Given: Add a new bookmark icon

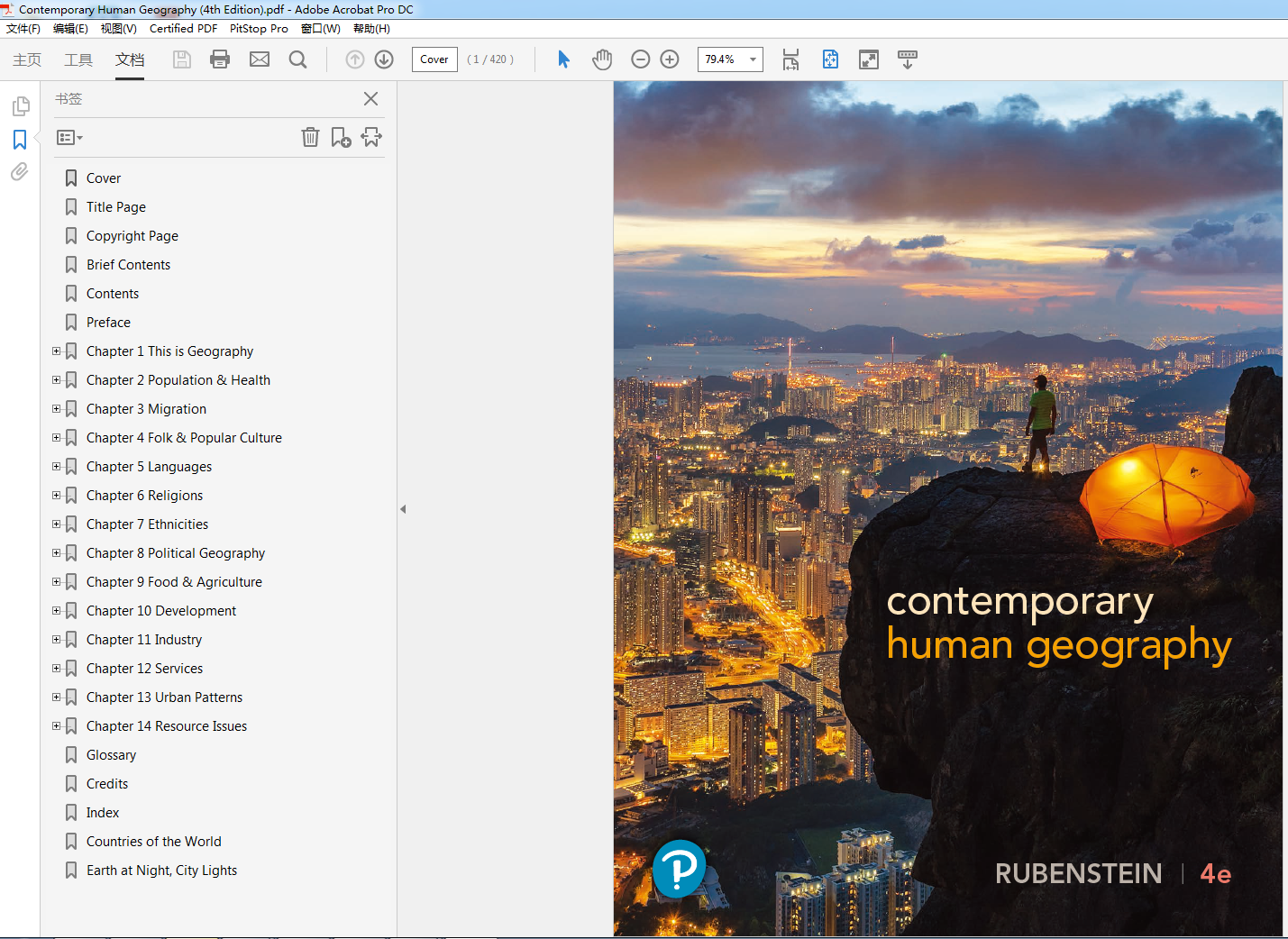Looking at the screenshot, I should tap(341, 137).
